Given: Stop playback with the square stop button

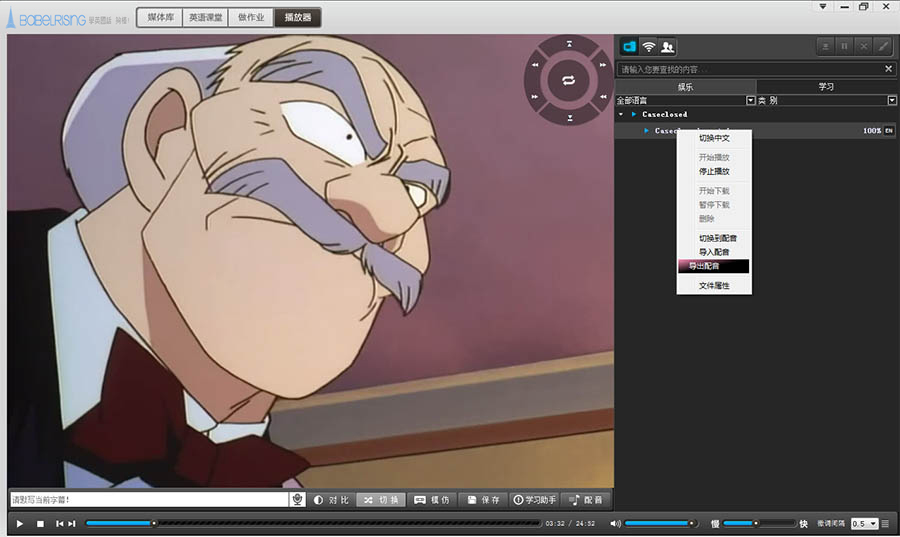Looking at the screenshot, I should coord(40,523).
